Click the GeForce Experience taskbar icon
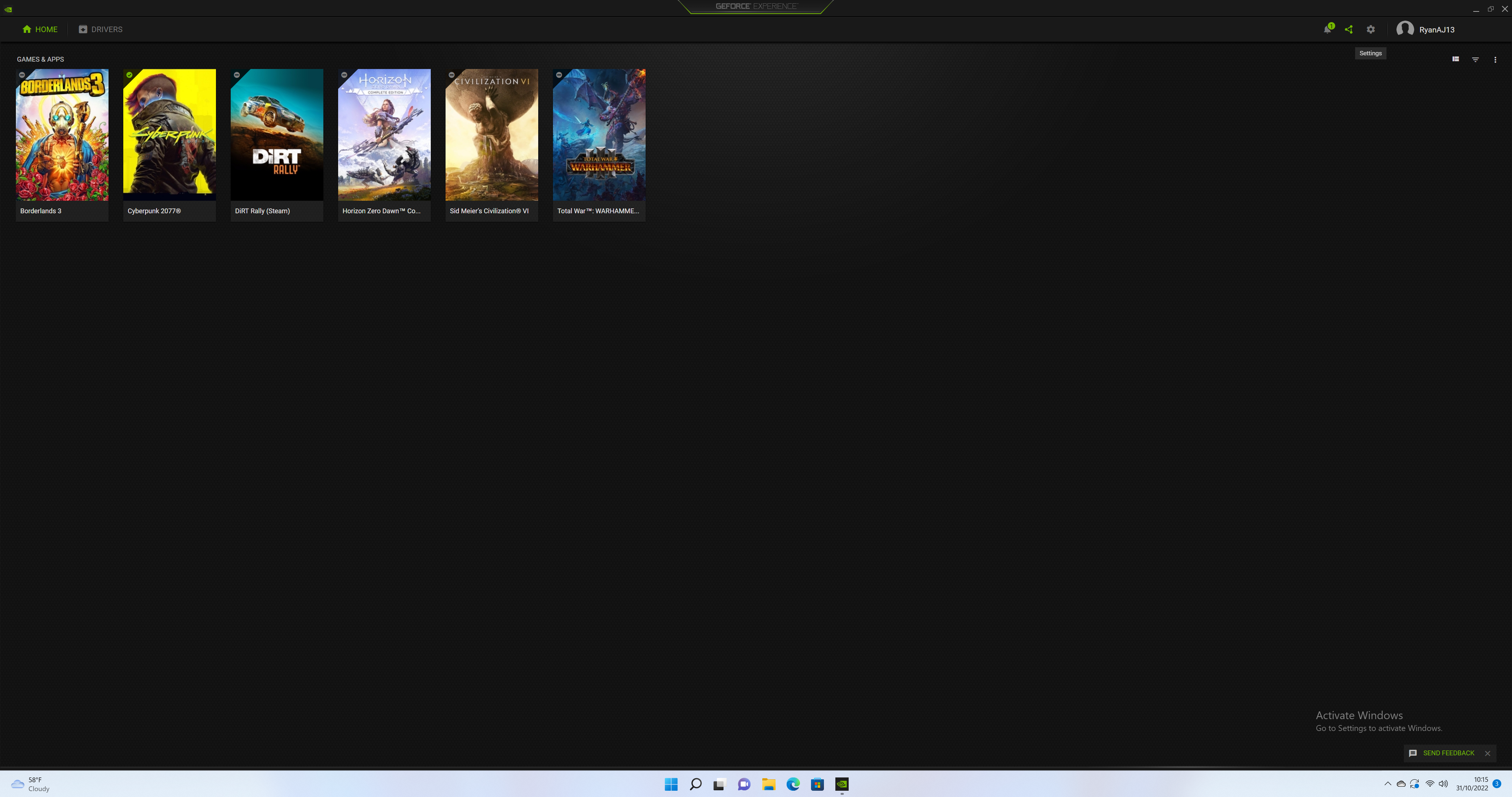 point(842,784)
